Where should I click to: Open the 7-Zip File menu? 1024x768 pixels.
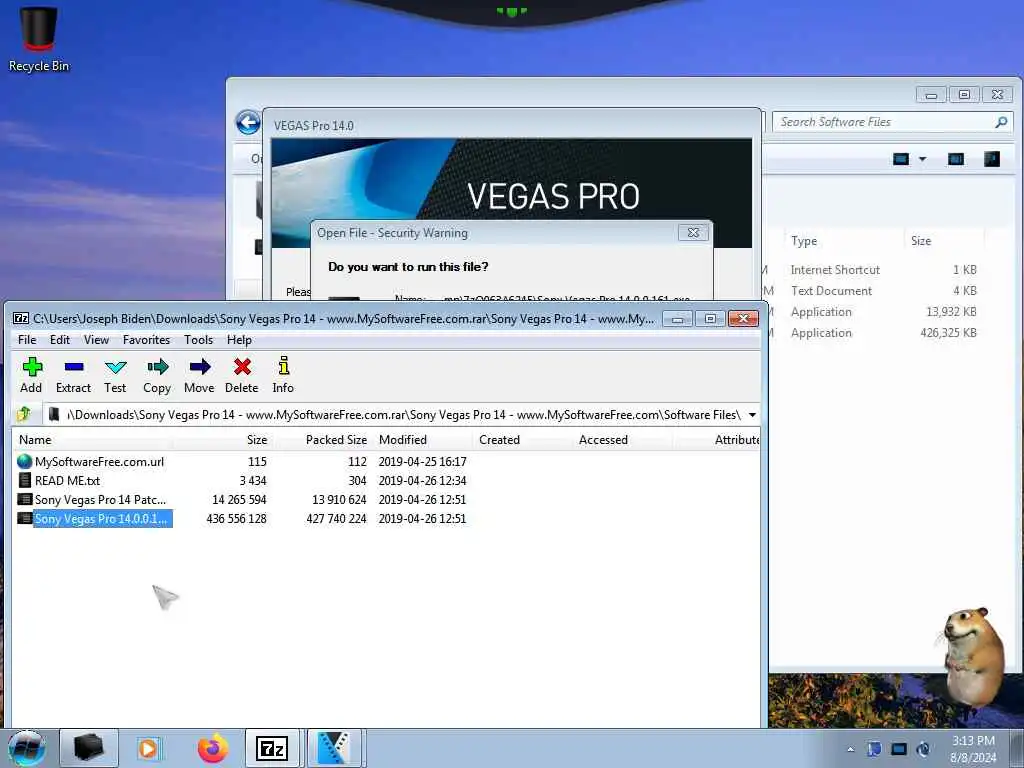pyautogui.click(x=27, y=340)
